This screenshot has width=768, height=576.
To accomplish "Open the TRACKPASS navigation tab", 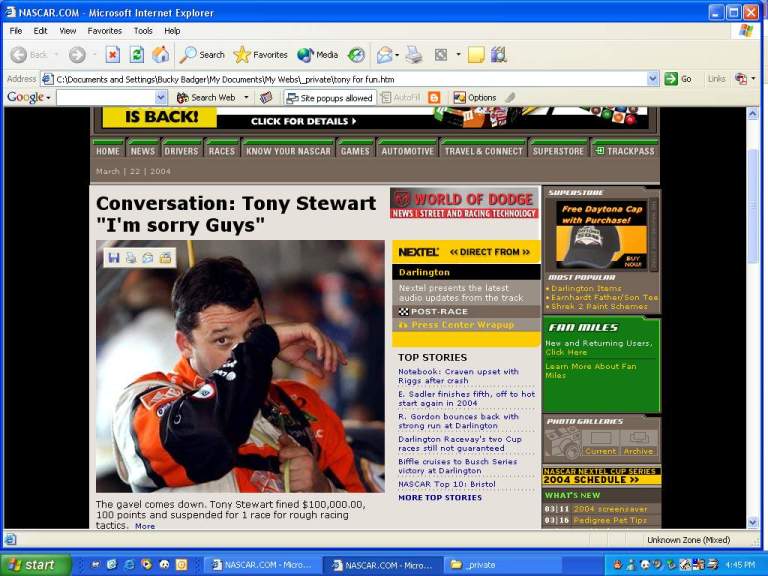I will pyautogui.click(x=625, y=151).
